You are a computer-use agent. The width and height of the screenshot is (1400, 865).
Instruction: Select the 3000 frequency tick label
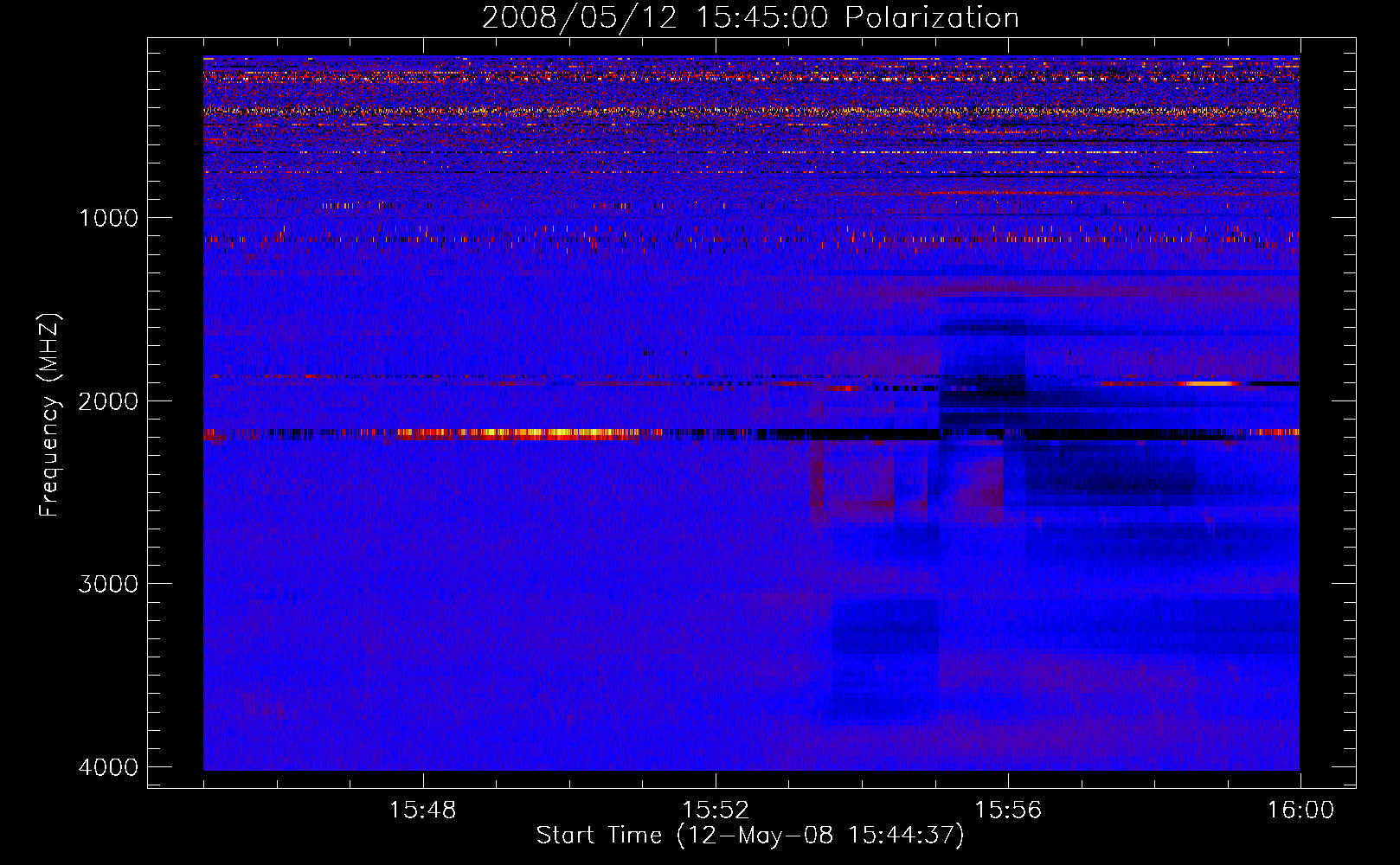tap(108, 584)
